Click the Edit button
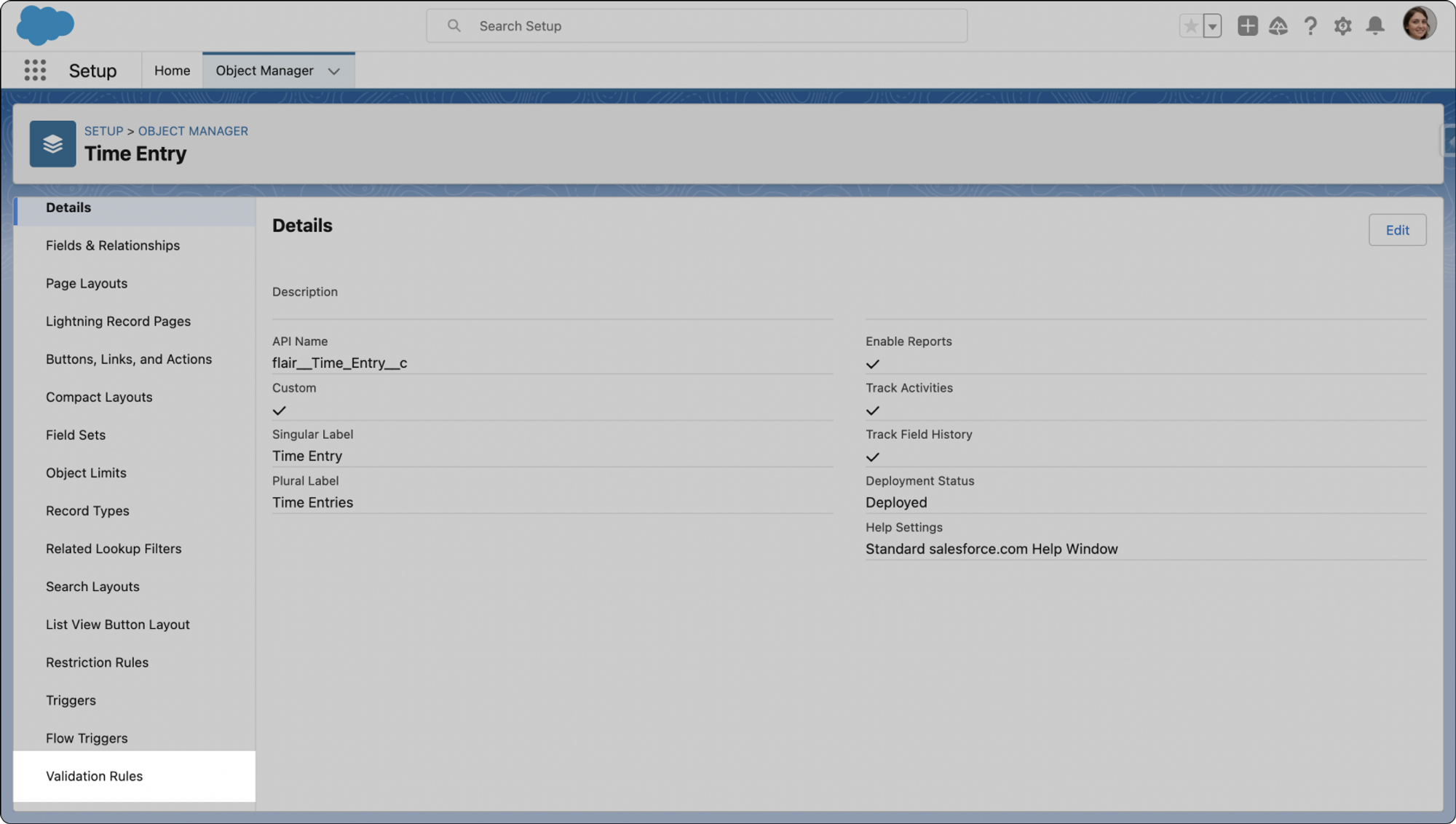Image resolution: width=1456 pixels, height=824 pixels. 1396,230
